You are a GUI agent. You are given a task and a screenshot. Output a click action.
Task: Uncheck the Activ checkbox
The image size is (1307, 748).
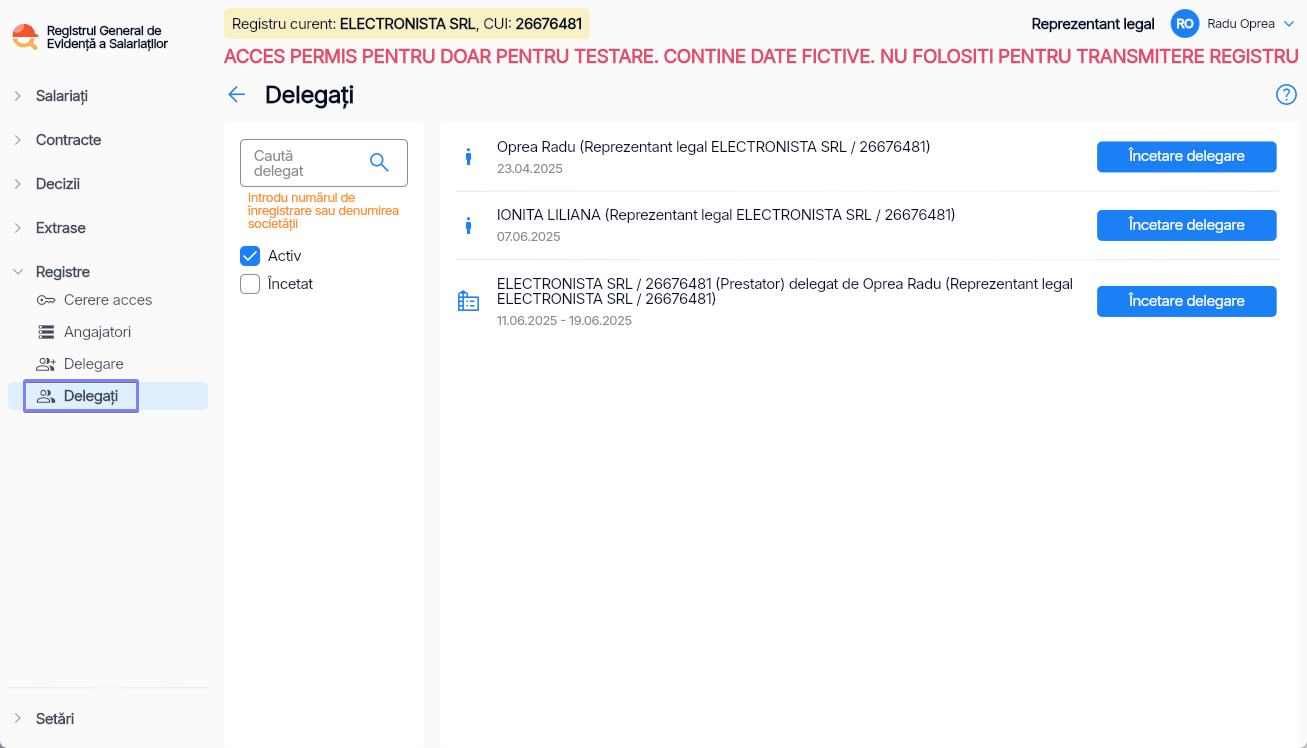250,256
